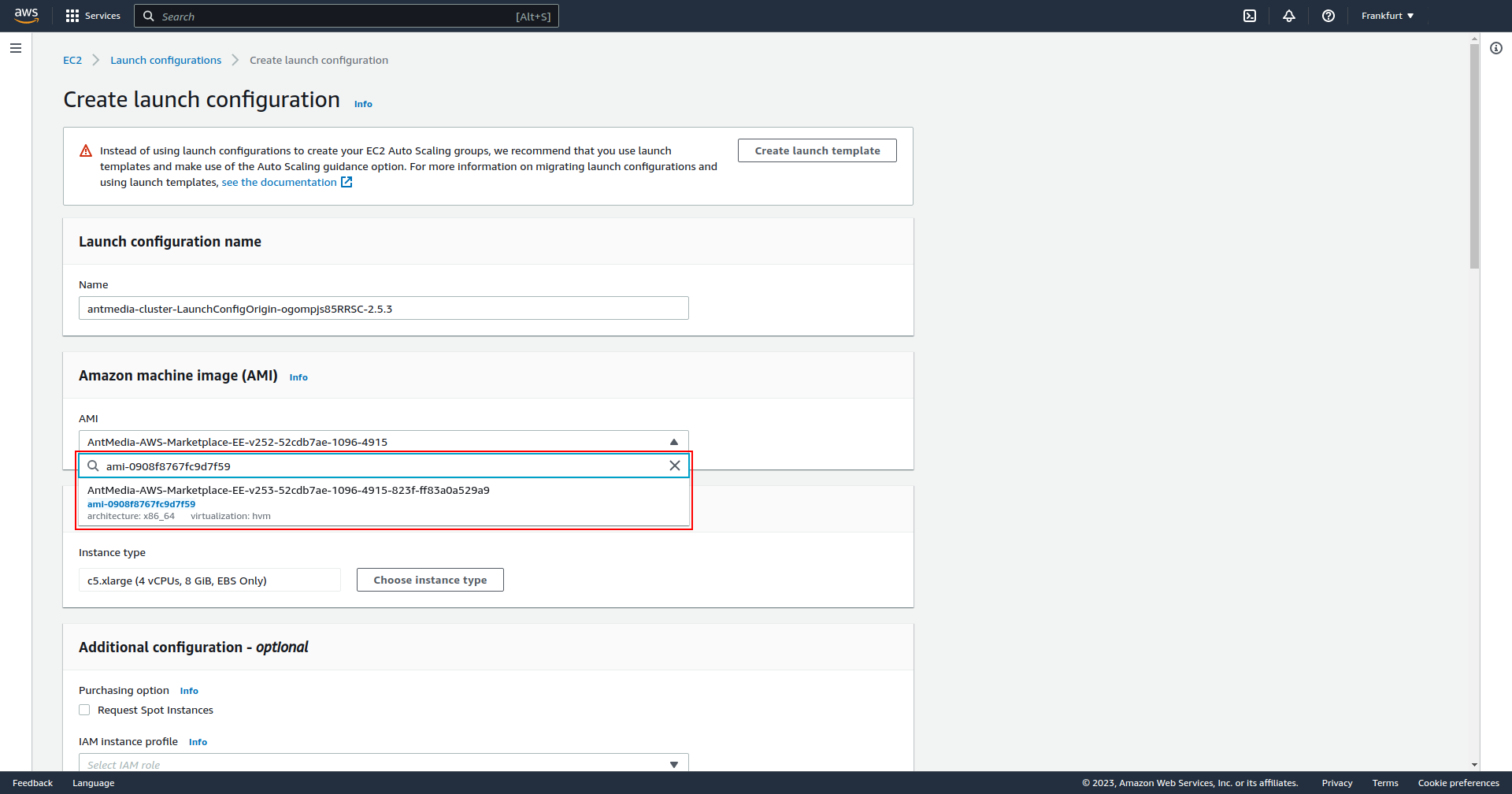Viewport: 1512px width, 794px height.
Task: Open the Select IAM role dropdown
Action: click(x=384, y=764)
